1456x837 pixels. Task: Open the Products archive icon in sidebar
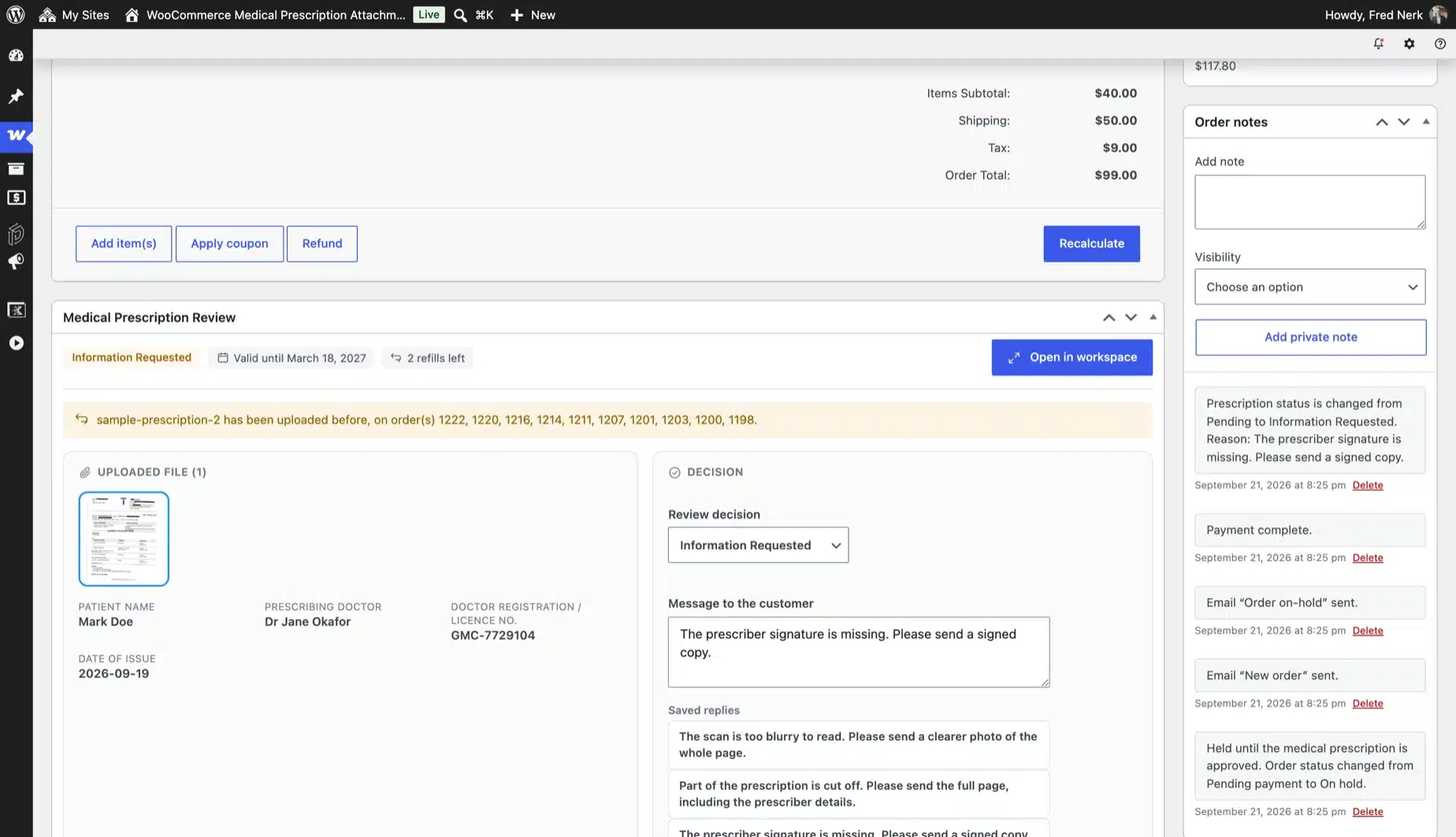(x=16, y=169)
